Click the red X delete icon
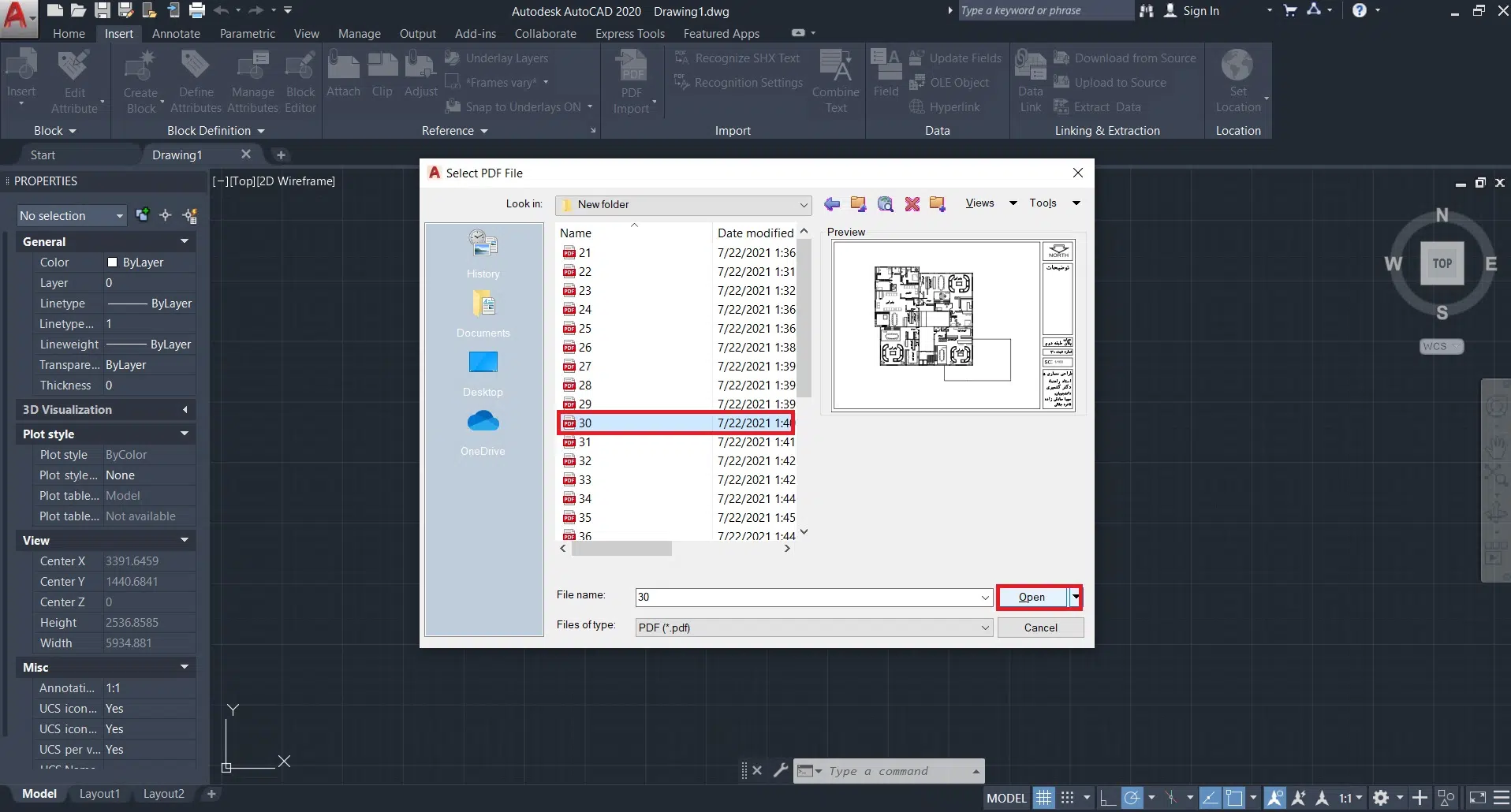This screenshot has width=1511, height=812. [x=912, y=204]
